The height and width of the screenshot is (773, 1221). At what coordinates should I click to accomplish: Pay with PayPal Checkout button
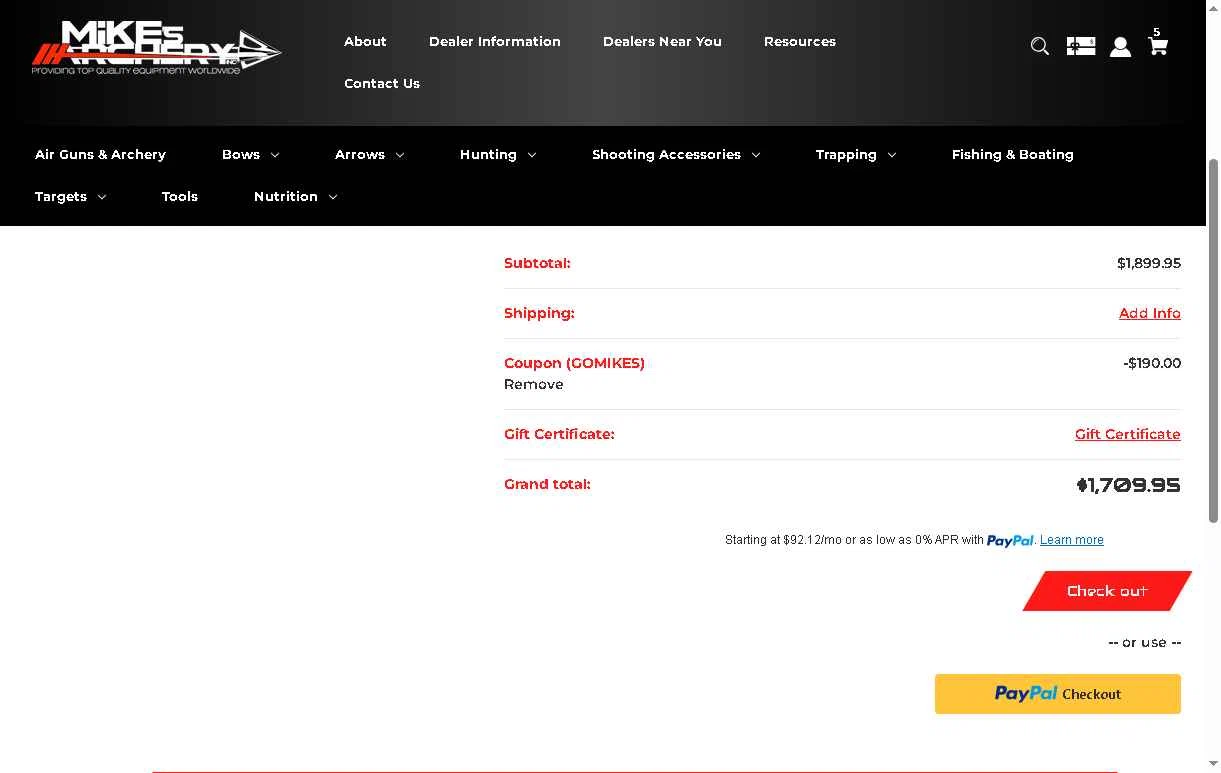pos(1058,694)
